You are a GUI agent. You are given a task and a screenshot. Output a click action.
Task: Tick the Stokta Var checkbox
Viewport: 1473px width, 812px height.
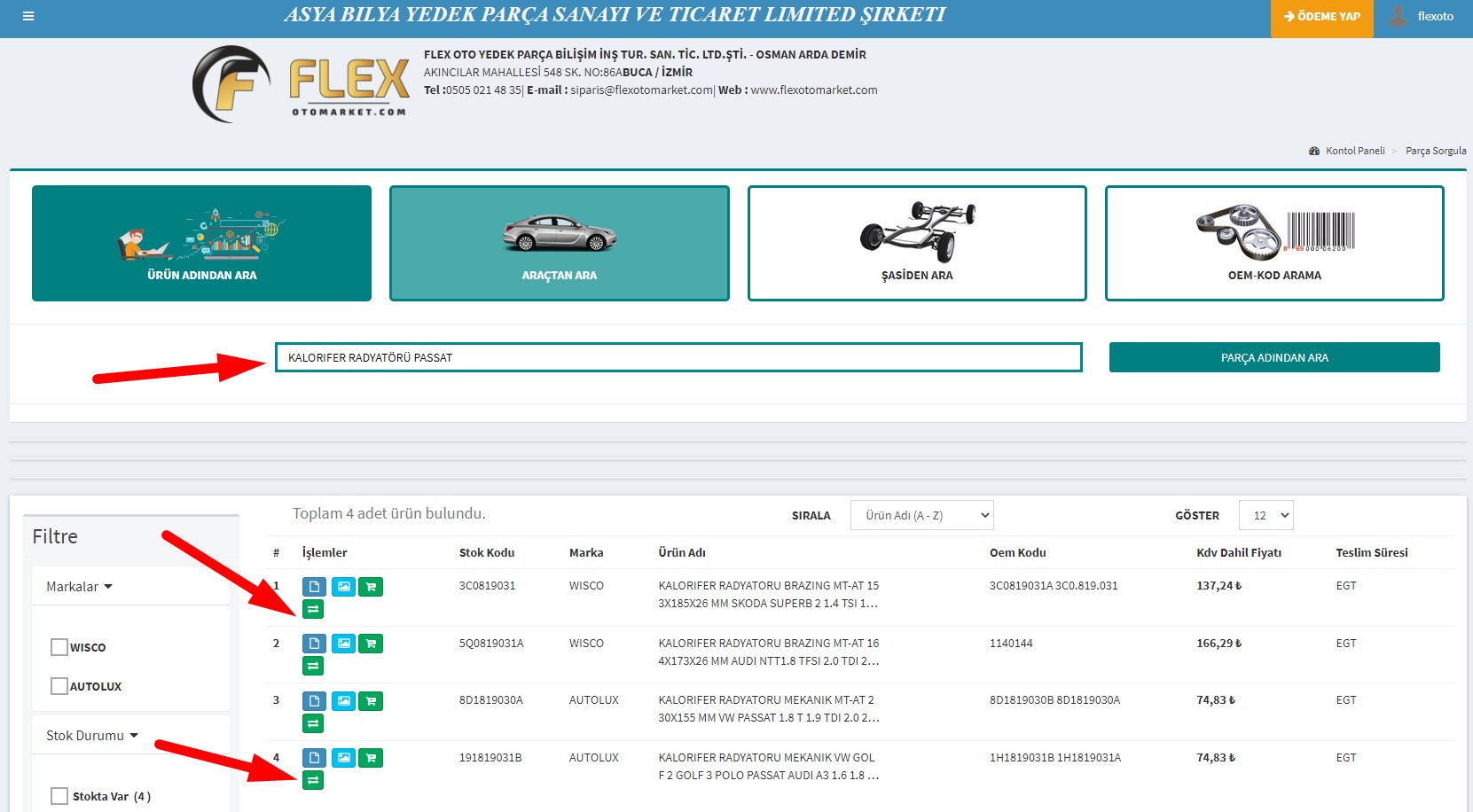point(59,796)
